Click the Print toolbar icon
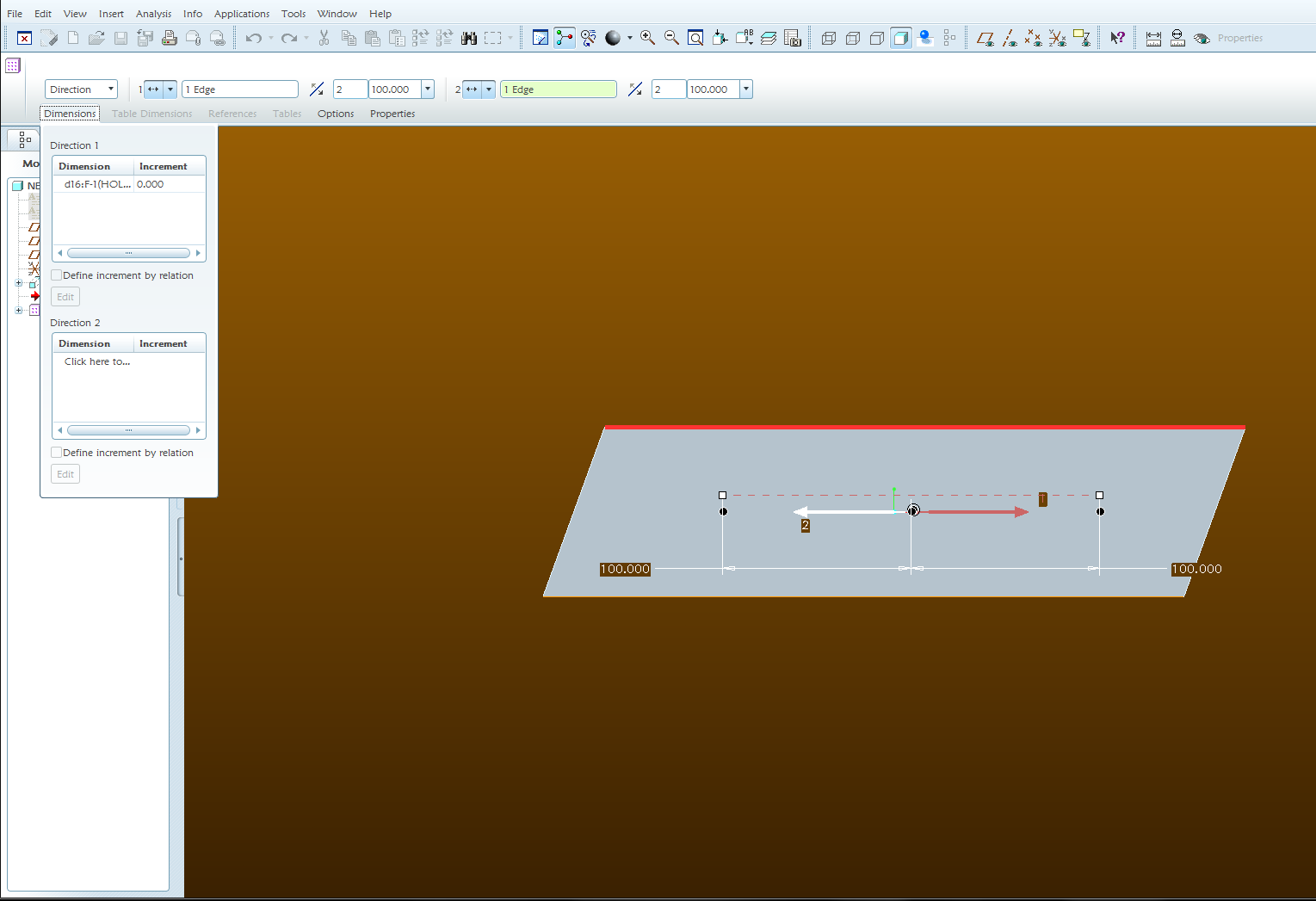 [x=170, y=38]
